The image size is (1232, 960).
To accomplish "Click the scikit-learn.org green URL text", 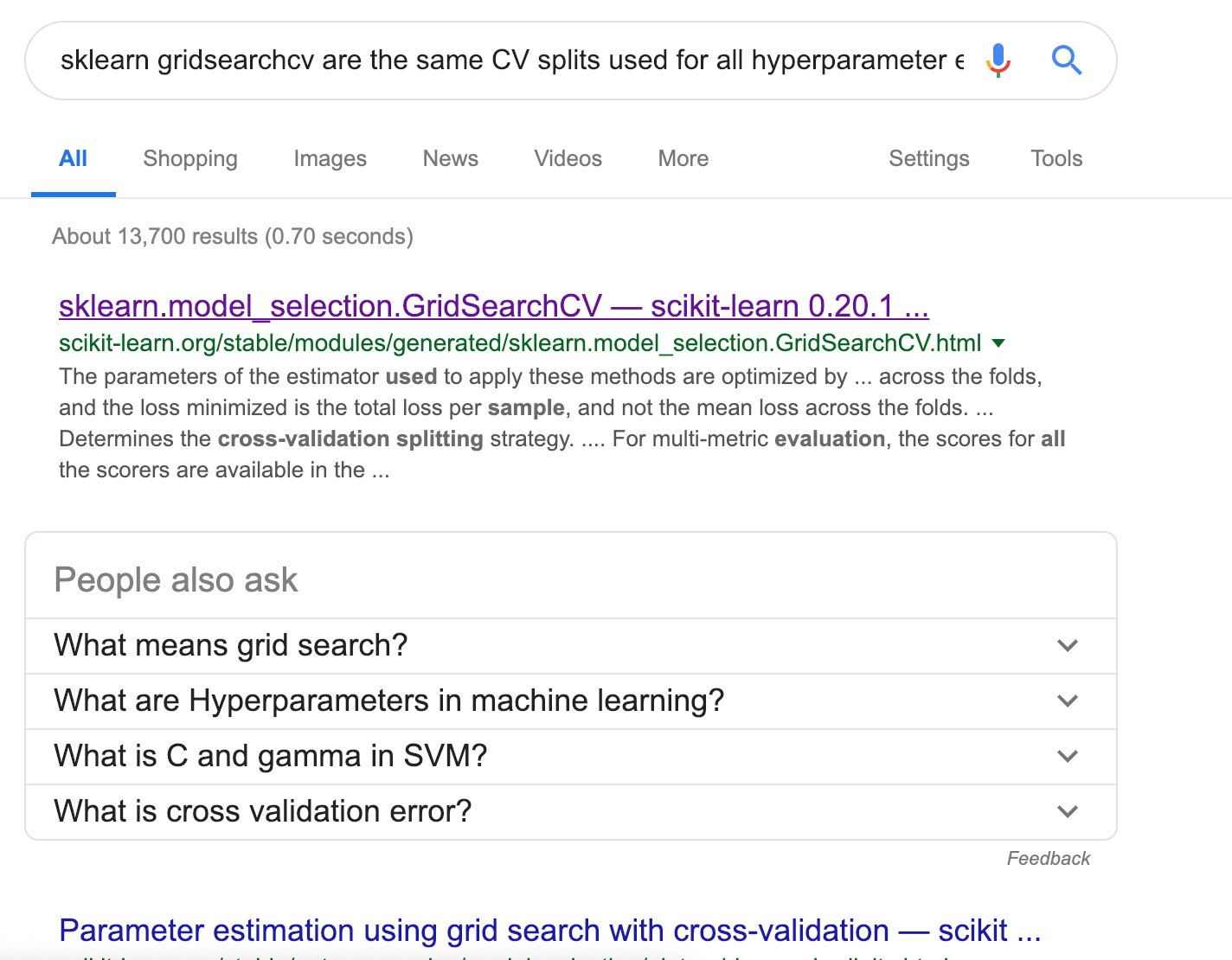I will pyautogui.click(x=519, y=343).
